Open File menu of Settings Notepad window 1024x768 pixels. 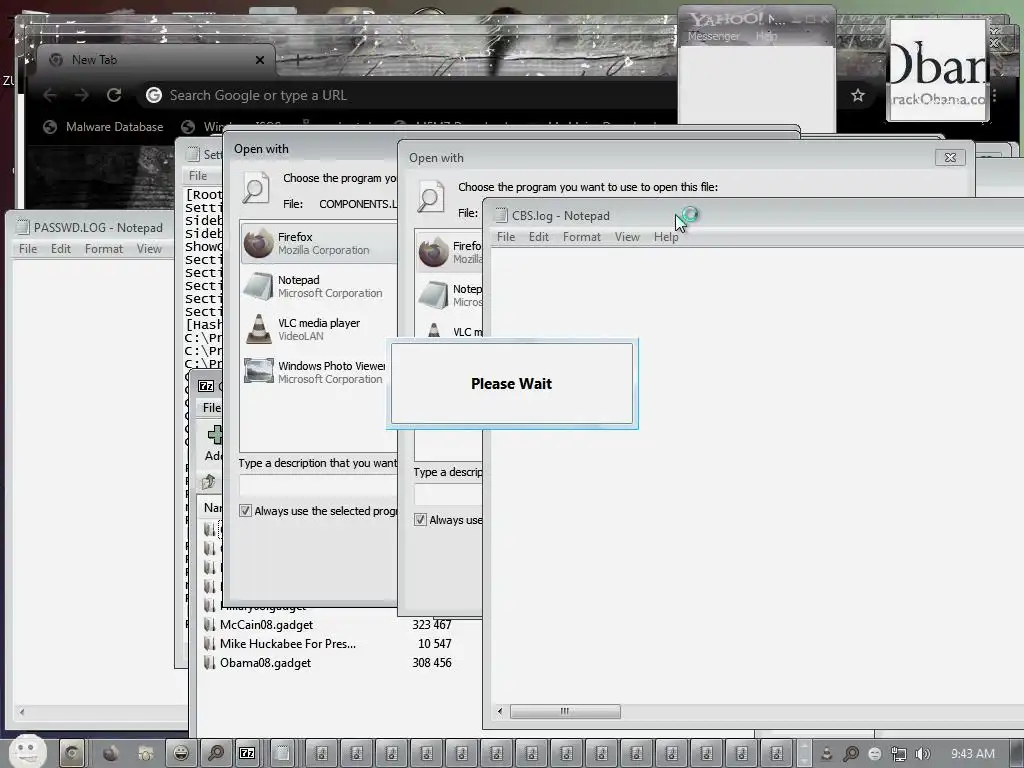pyautogui.click(x=198, y=176)
